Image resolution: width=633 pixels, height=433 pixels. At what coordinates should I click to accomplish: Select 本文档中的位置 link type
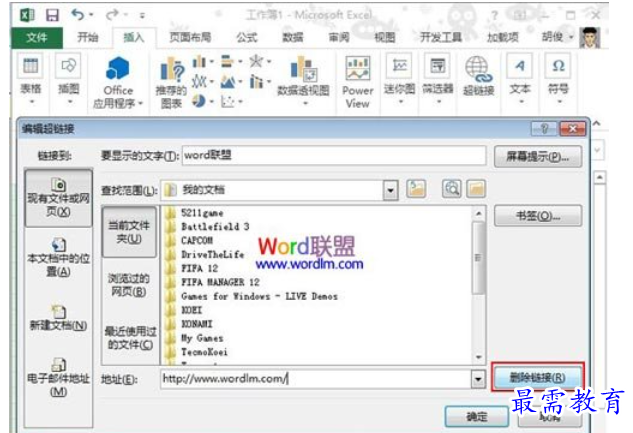pyautogui.click(x=59, y=257)
